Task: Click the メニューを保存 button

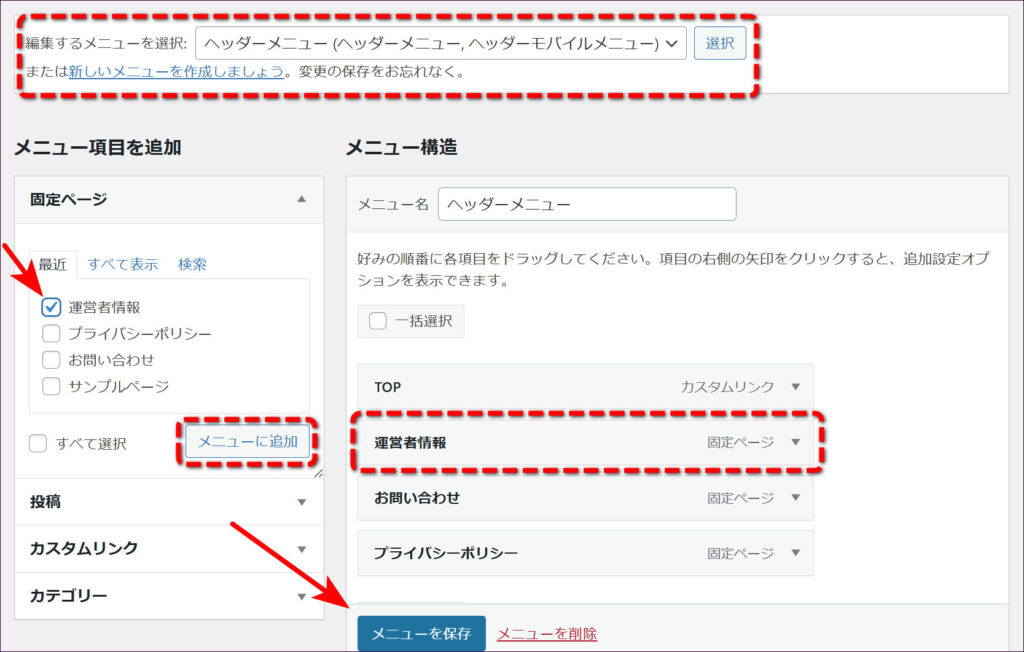Action: (421, 634)
